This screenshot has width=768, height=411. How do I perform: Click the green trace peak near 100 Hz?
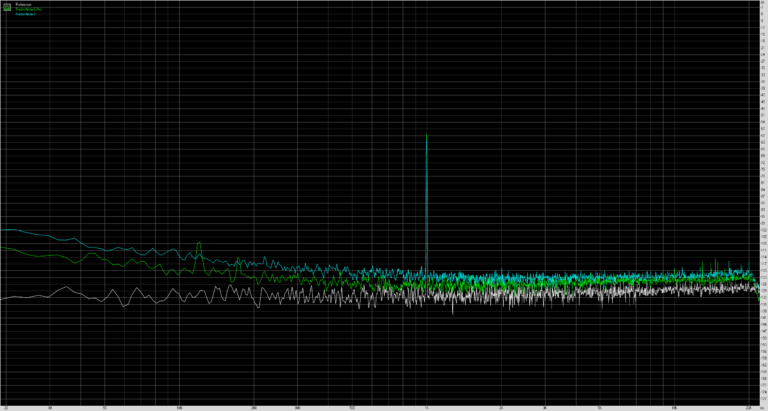[x=198, y=243]
